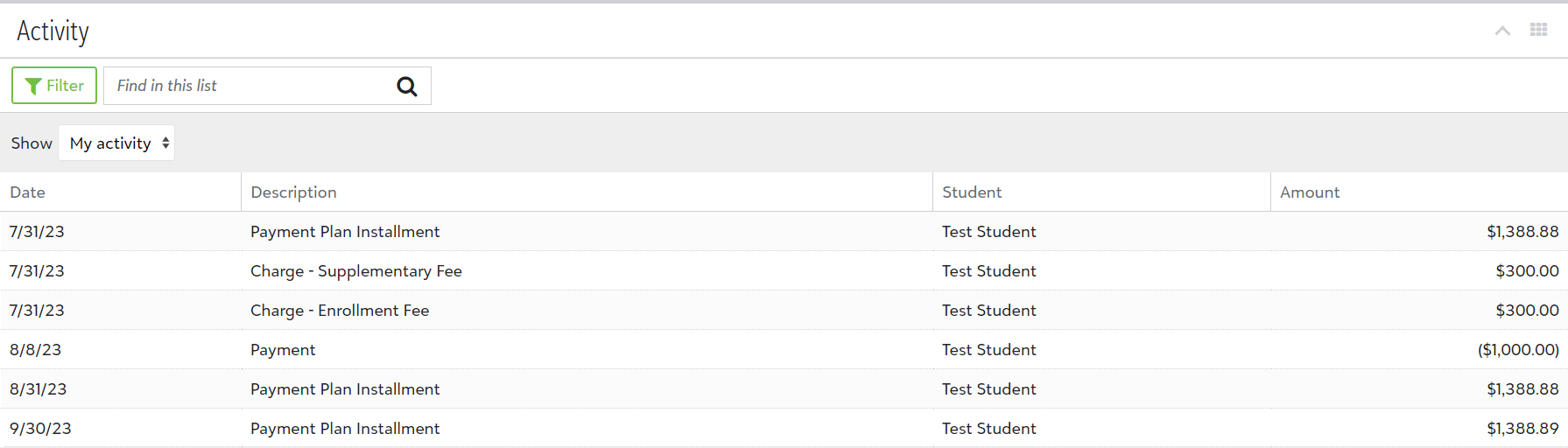Click the magnifying glass search icon
This screenshot has height=448, width=1568.
point(407,86)
